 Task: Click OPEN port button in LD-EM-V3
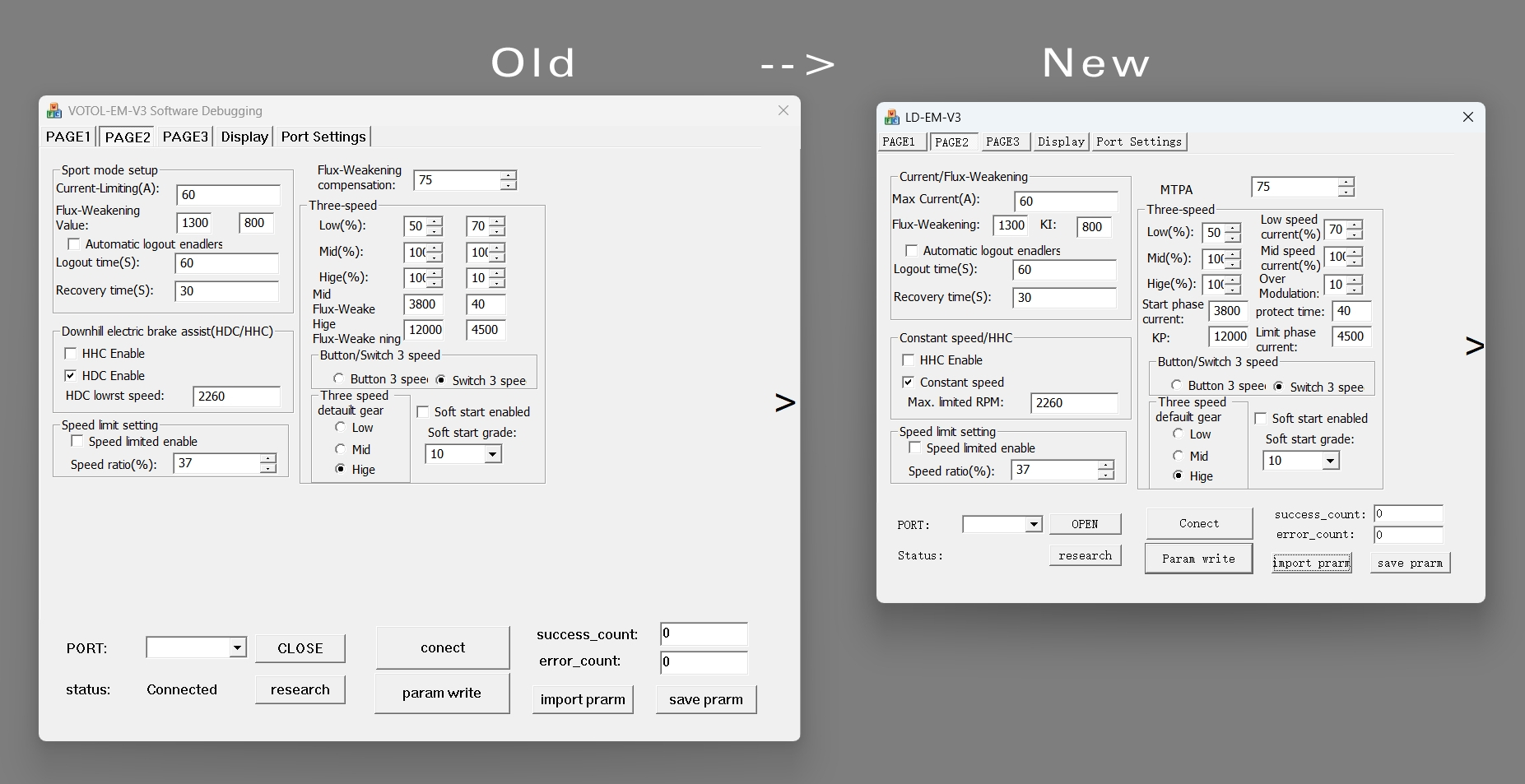pyautogui.click(x=1085, y=524)
